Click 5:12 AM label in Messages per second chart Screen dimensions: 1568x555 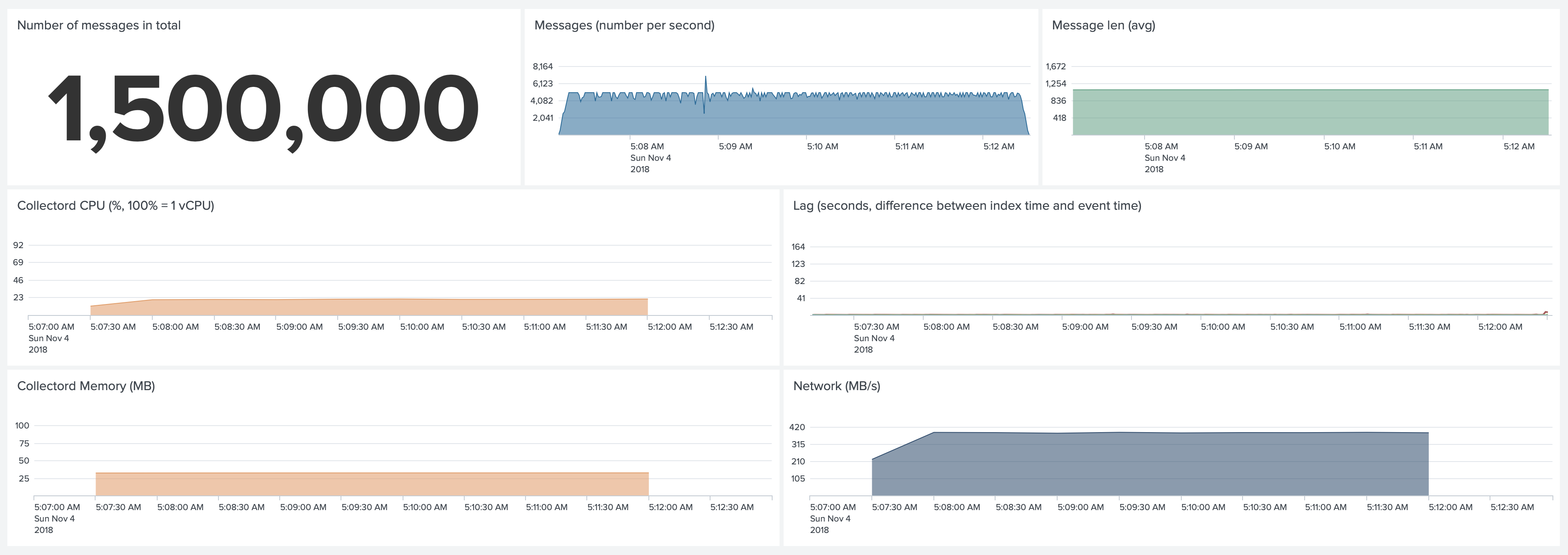tap(999, 146)
